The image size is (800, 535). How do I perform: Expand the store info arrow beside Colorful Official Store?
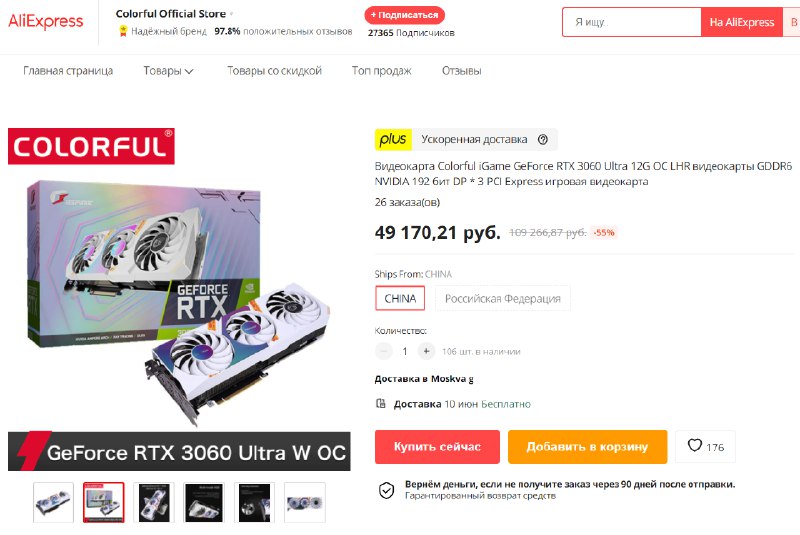(x=231, y=14)
